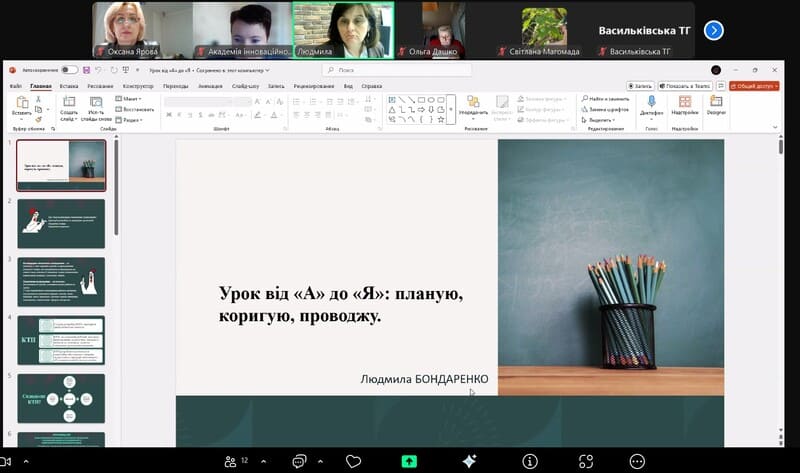Switch to the Переходы ribbon tab
The image size is (800, 473).
click(x=176, y=86)
